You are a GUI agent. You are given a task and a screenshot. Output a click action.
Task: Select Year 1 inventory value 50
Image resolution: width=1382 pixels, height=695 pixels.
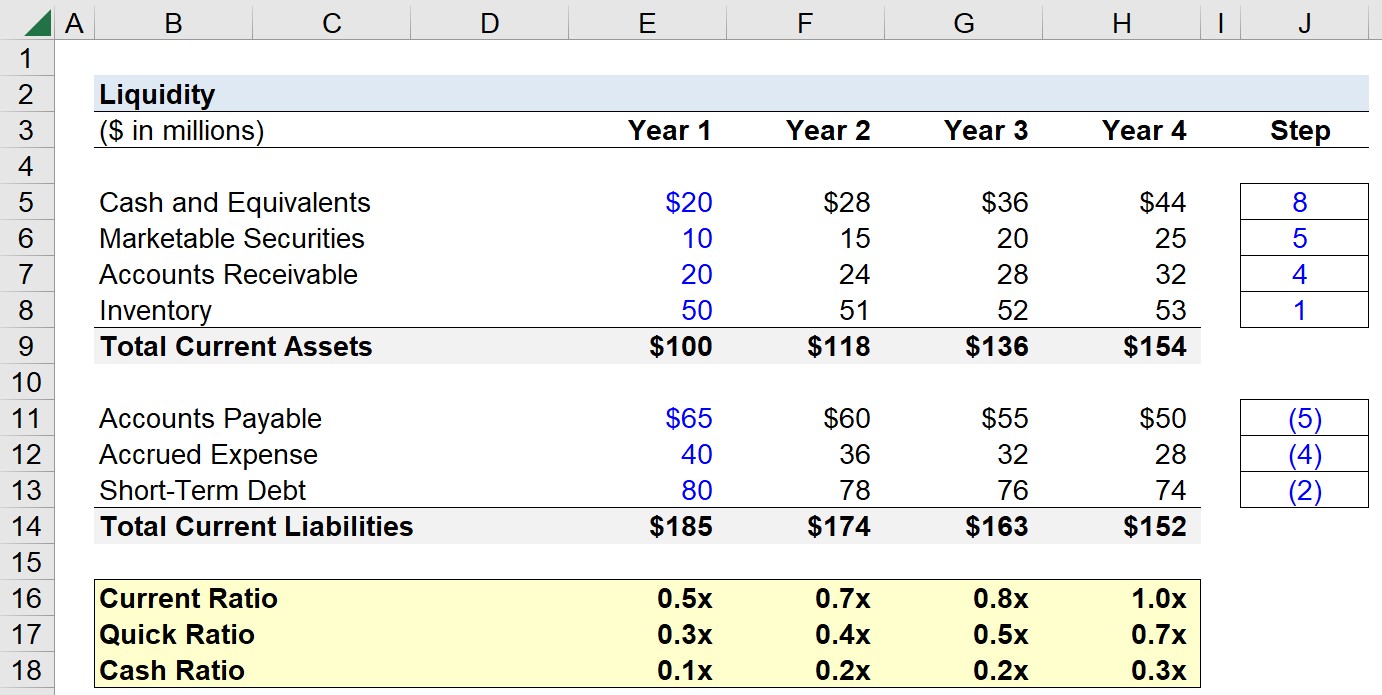[x=697, y=311]
